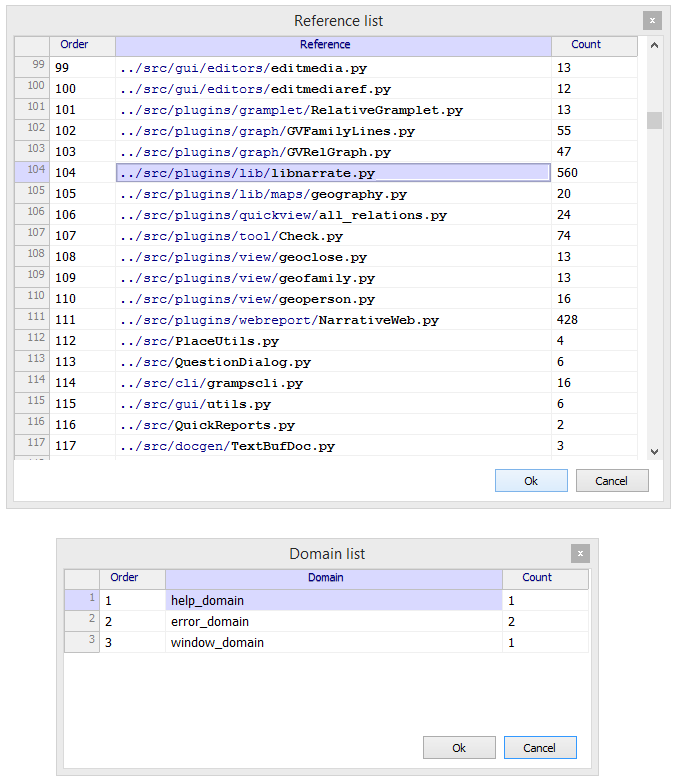Image resolution: width=682 pixels, height=782 pixels.
Task: Select the help_domain row
Action: 334,600
